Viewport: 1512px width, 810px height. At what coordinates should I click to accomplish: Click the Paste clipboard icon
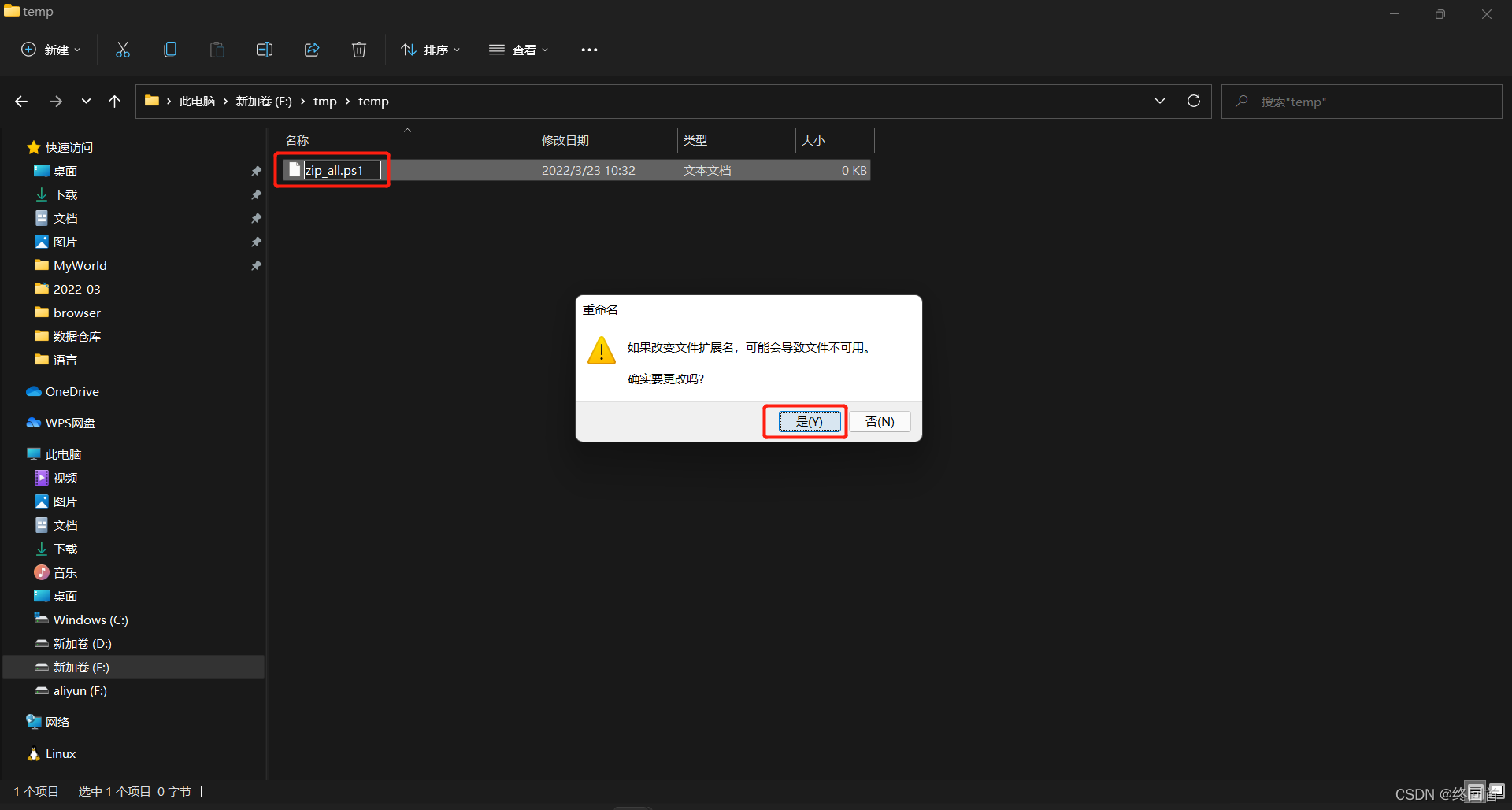[x=217, y=50]
